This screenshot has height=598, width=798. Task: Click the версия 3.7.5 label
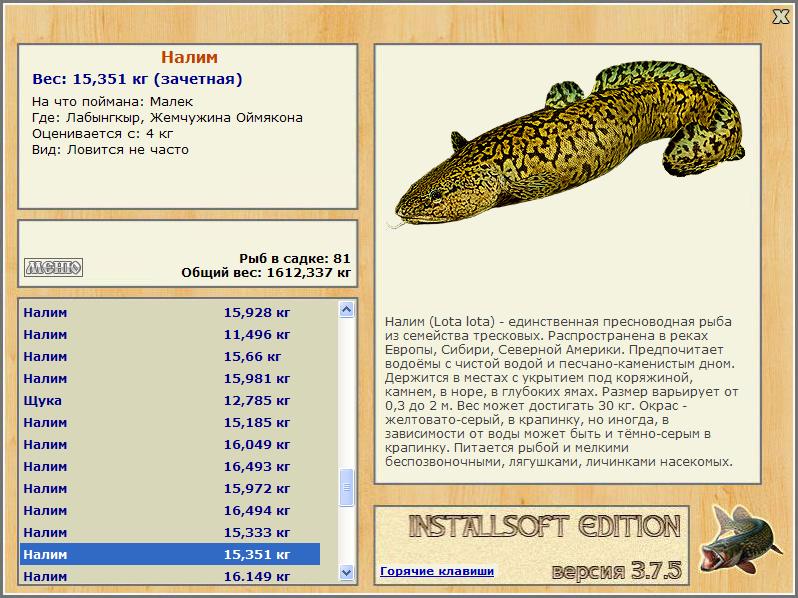pos(616,571)
